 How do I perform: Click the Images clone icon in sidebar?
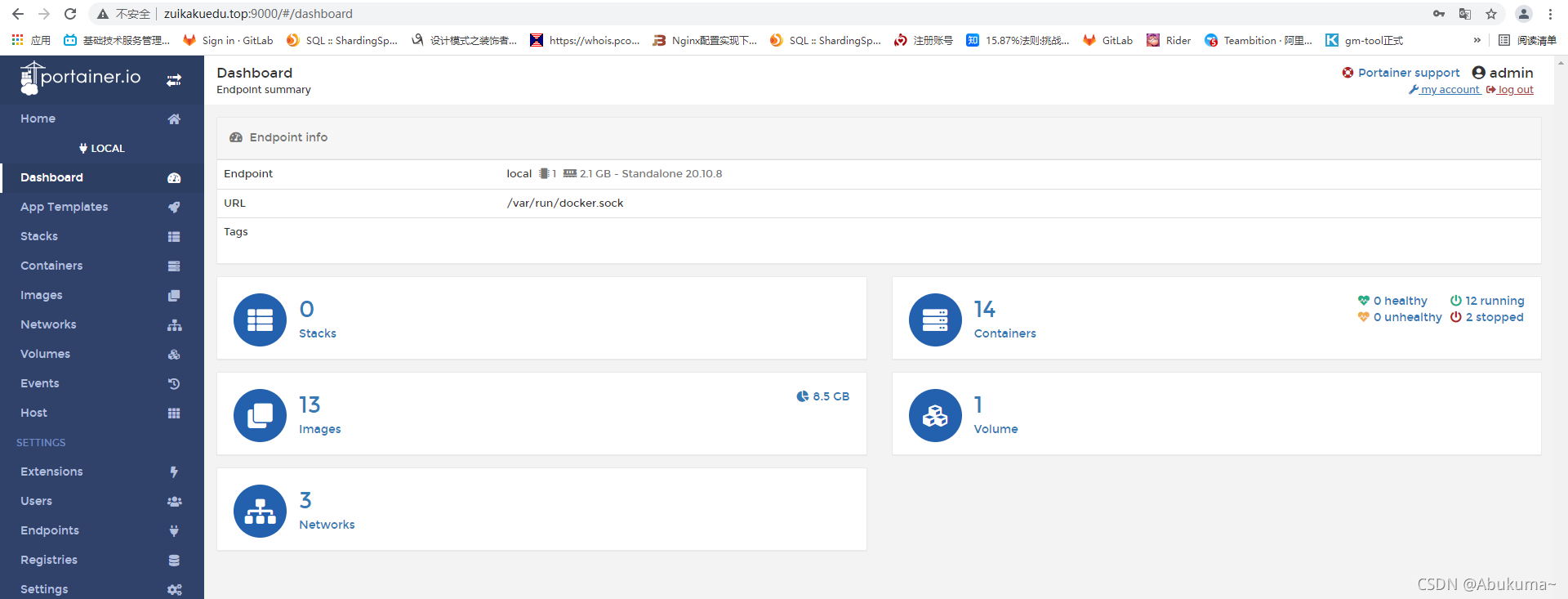(174, 296)
